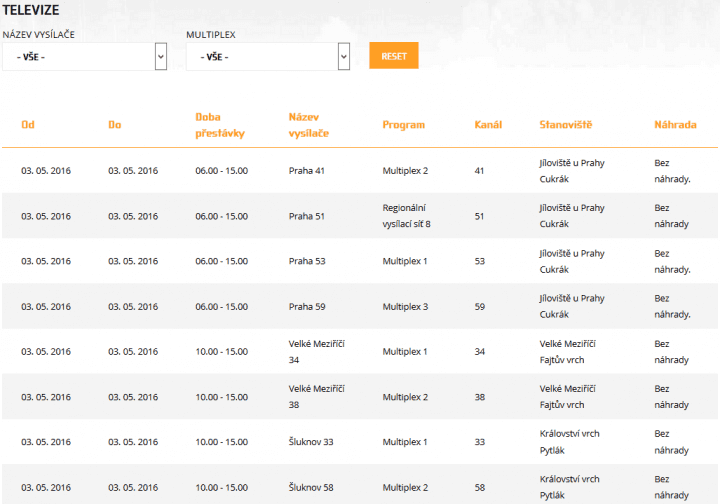Viewport: 720px width, 504px height.
Task: Click Jíloviště u Prahy Cukrák in Praha 59 row
Action: (572, 306)
